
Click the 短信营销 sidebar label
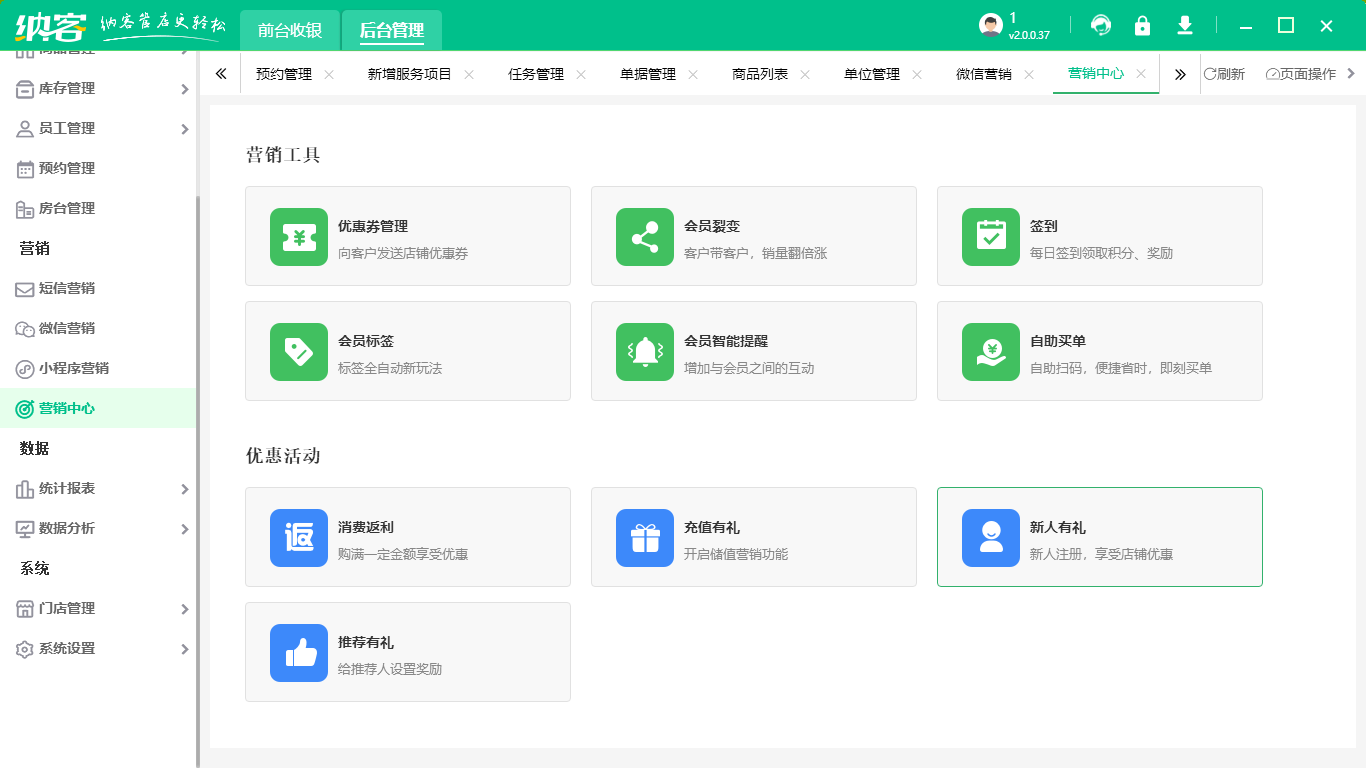67,289
